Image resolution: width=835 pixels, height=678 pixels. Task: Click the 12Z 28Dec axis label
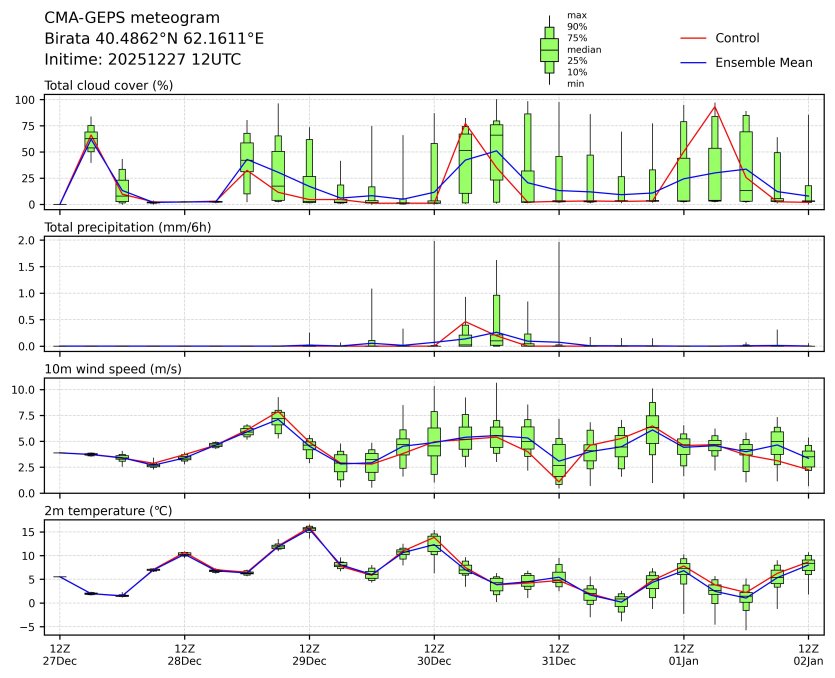tap(184, 655)
